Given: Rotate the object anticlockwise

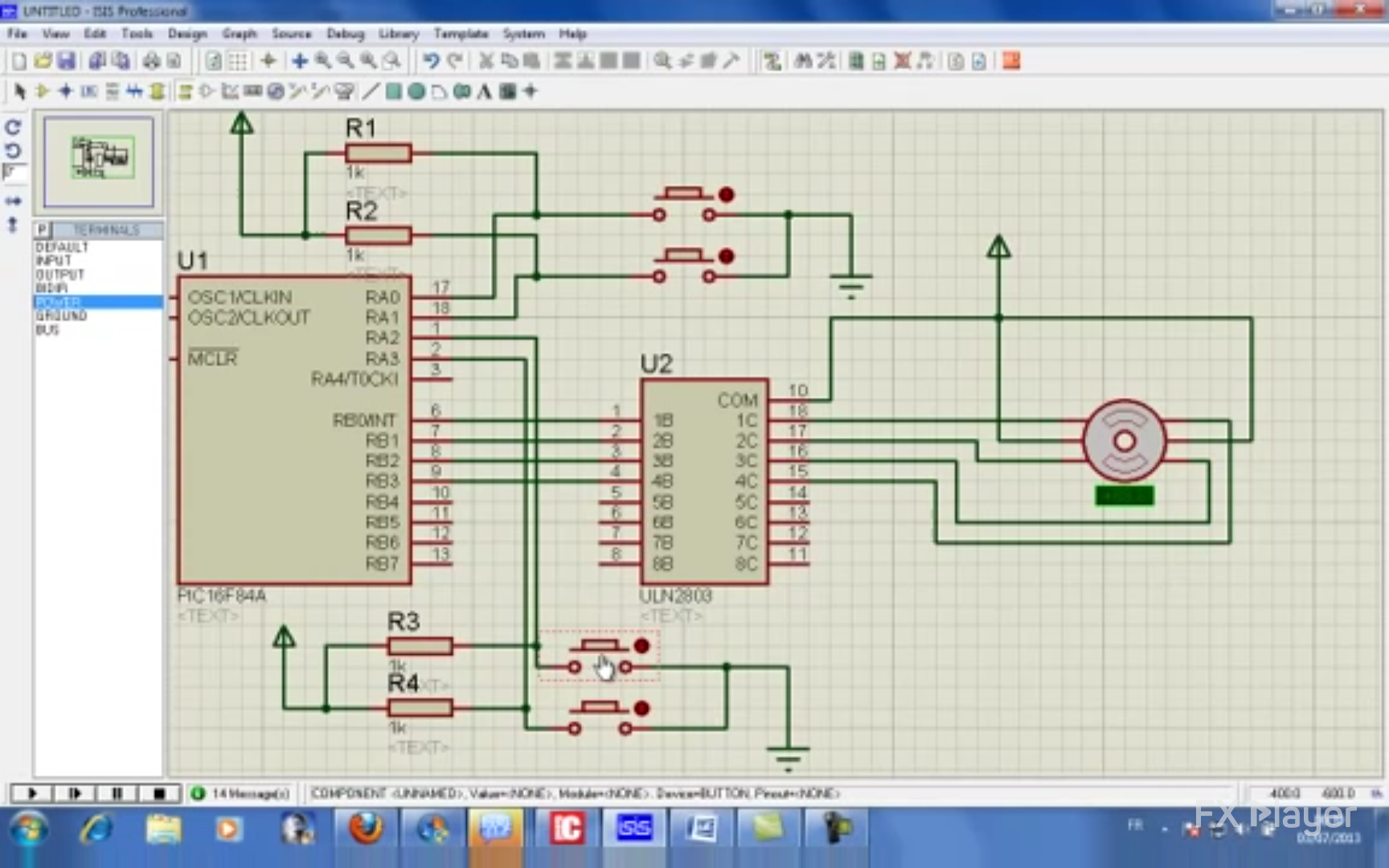Looking at the screenshot, I should [x=13, y=150].
